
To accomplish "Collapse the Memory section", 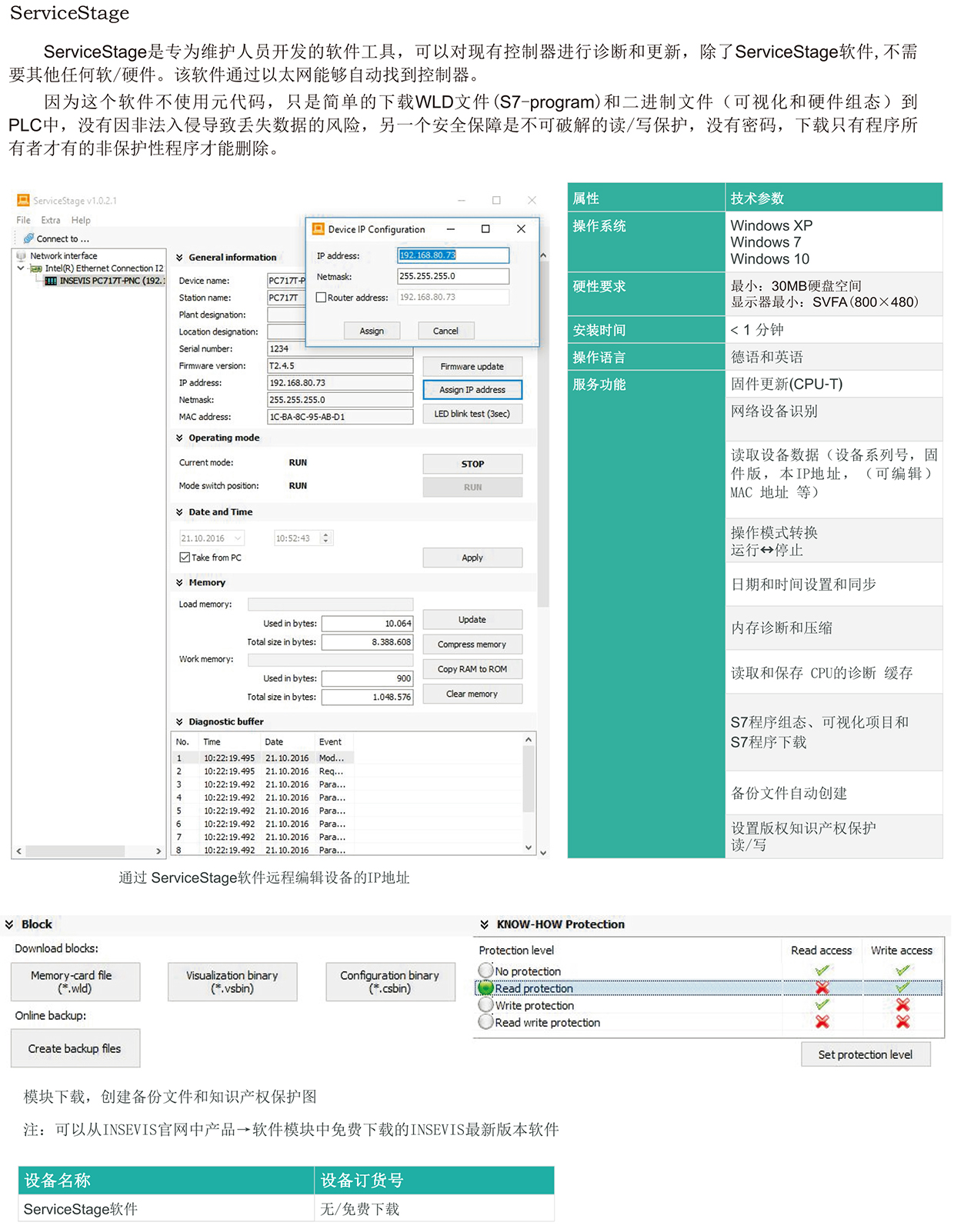I will [179, 583].
